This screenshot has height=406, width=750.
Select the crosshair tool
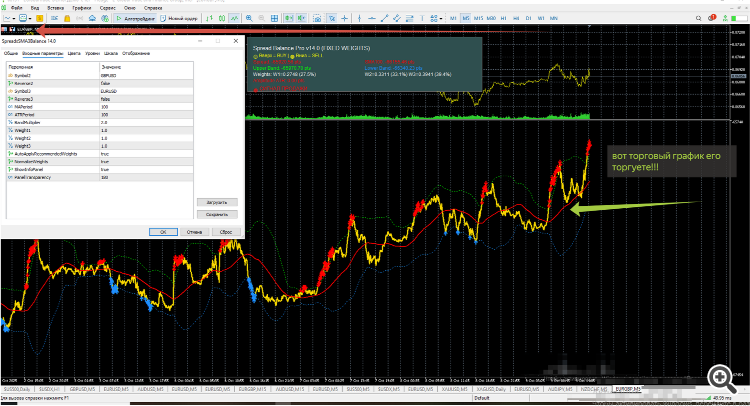(344, 18)
